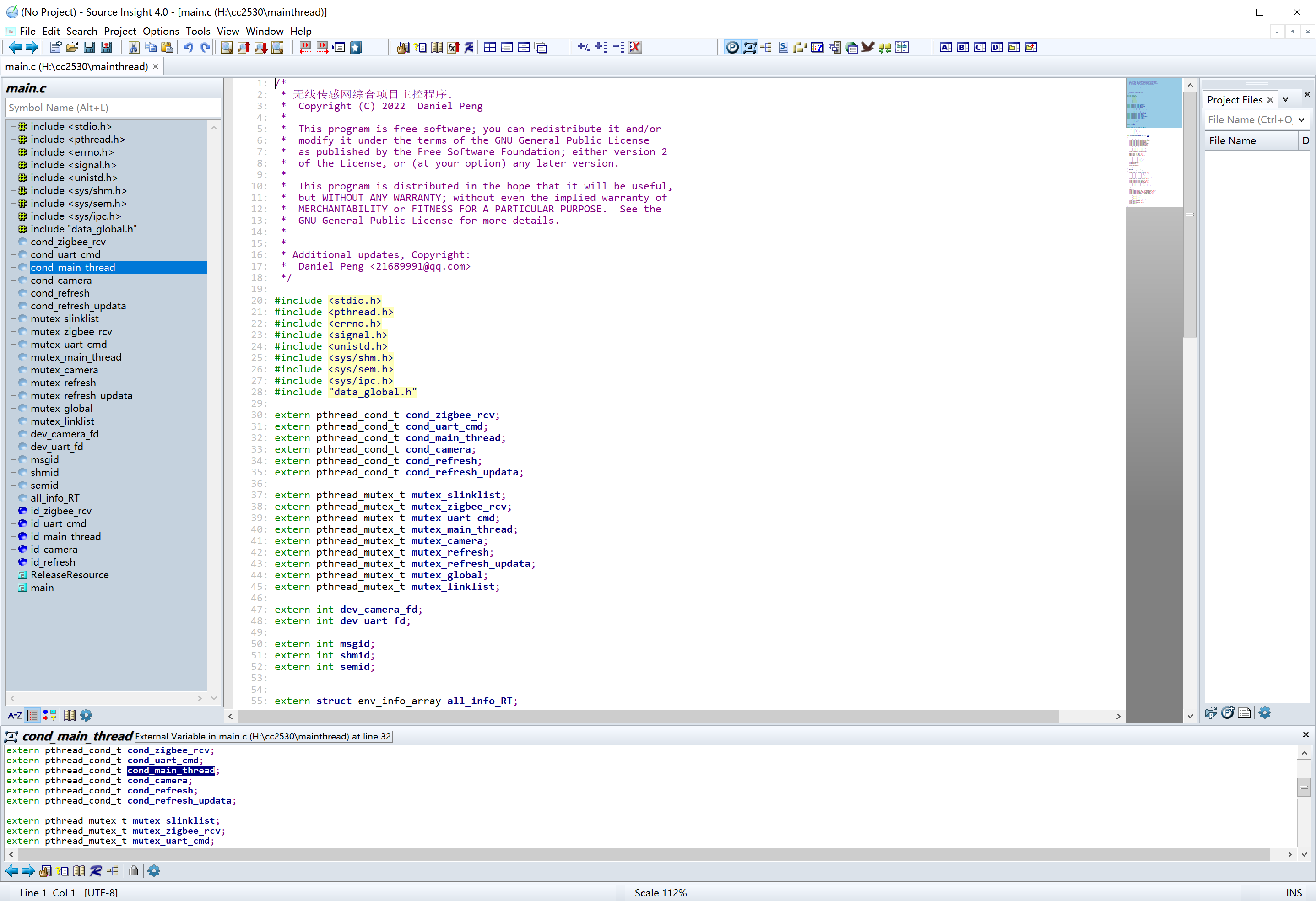Toggle the context window lock icon
The width and height of the screenshot is (1316, 901).
pos(134,871)
